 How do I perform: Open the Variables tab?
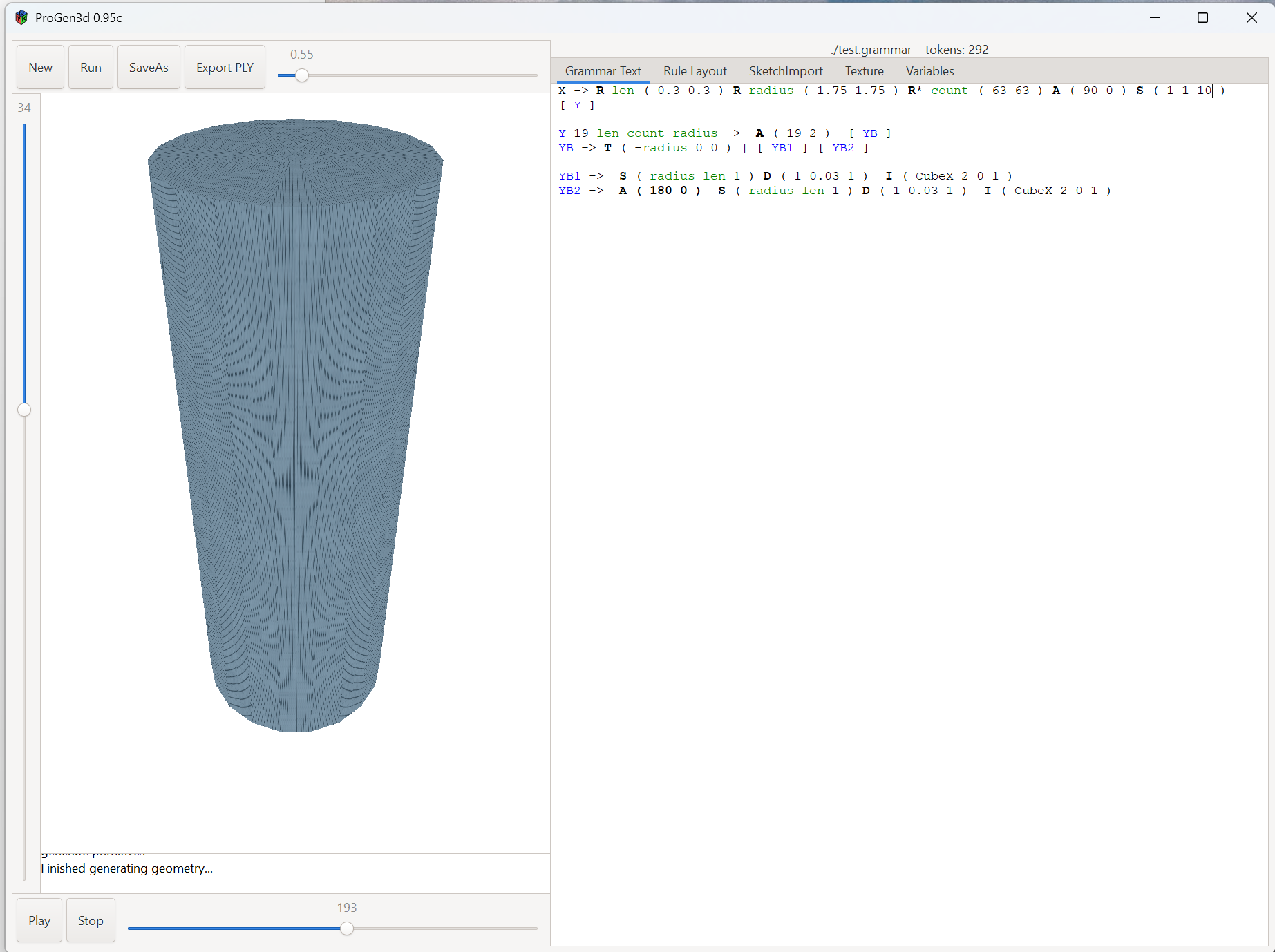(x=929, y=71)
